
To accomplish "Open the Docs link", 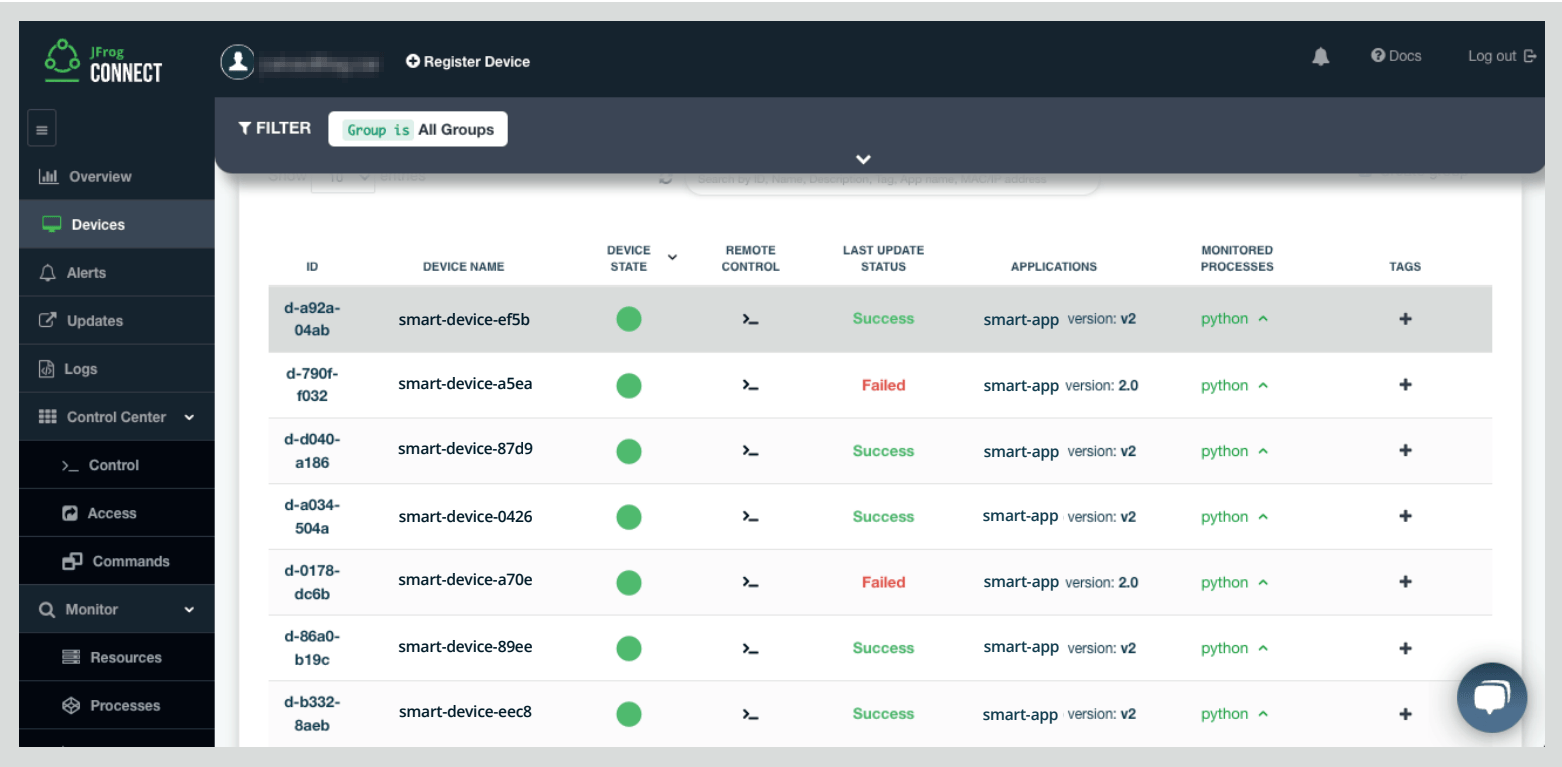I will [x=1396, y=56].
